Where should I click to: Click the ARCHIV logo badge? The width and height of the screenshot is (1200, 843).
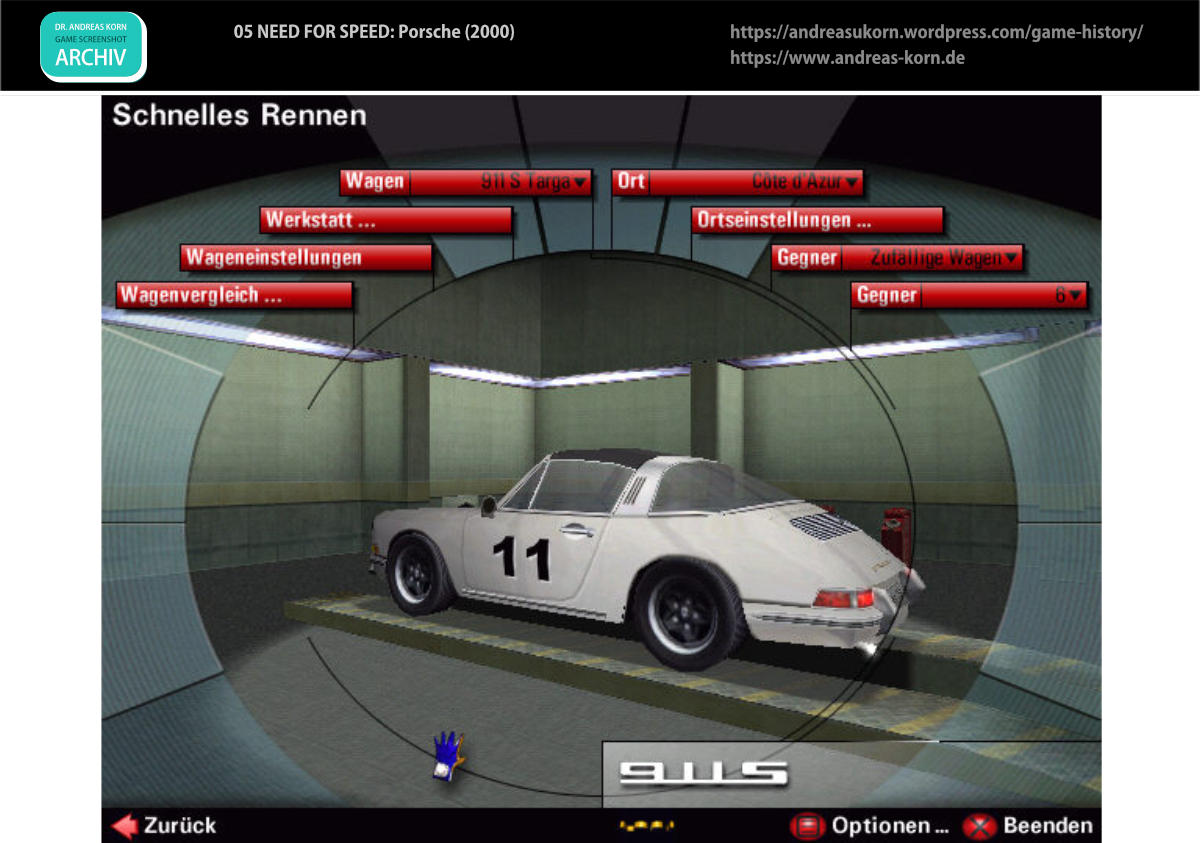tap(93, 46)
